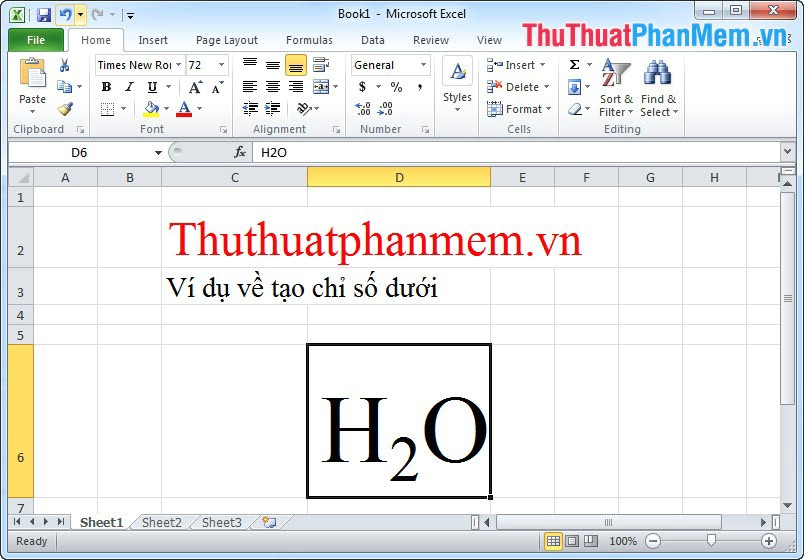This screenshot has height=560, width=804.
Task: Open the Sheet3 tab
Action: 222,523
